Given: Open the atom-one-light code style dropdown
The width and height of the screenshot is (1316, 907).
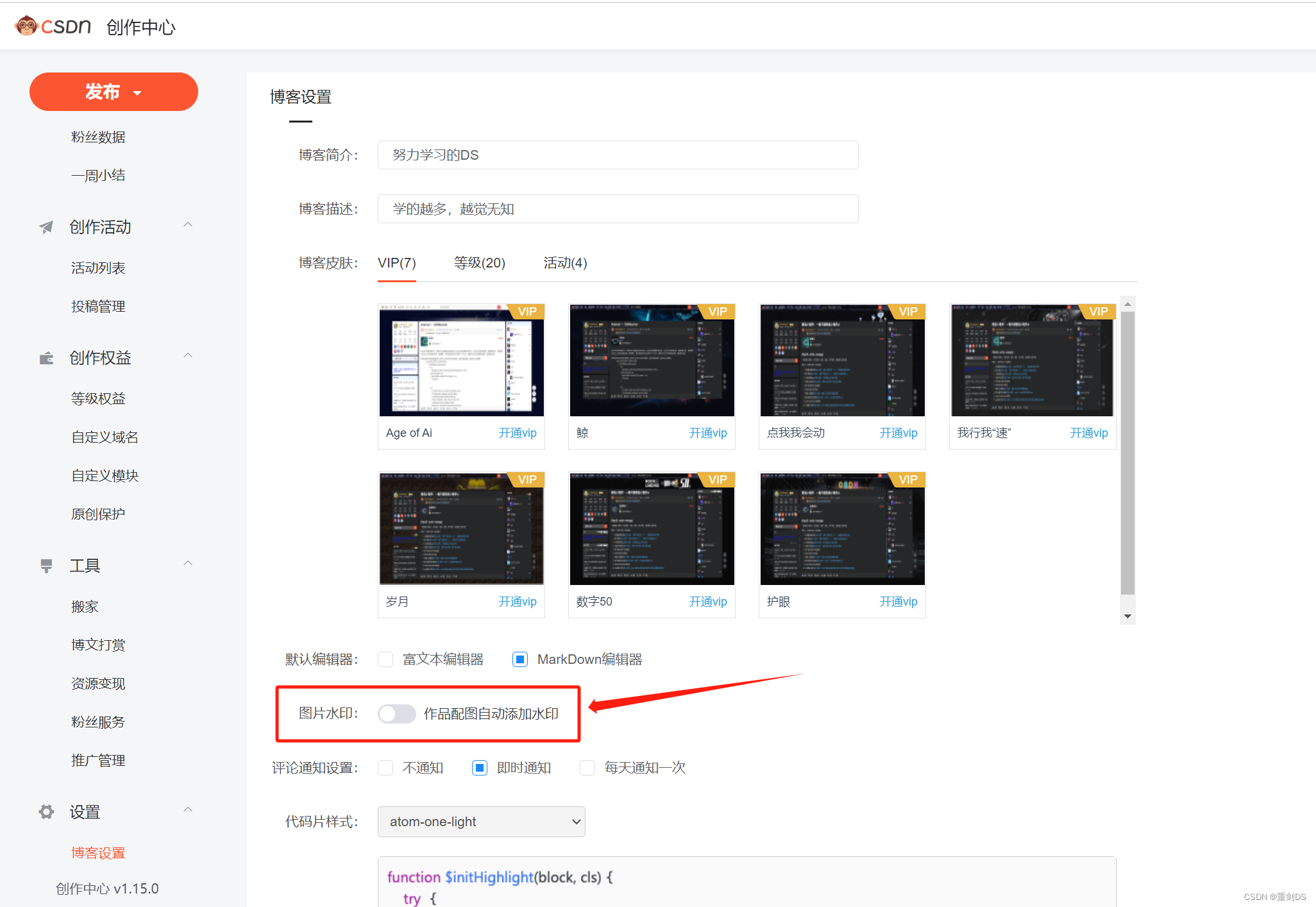Looking at the screenshot, I should pos(481,822).
